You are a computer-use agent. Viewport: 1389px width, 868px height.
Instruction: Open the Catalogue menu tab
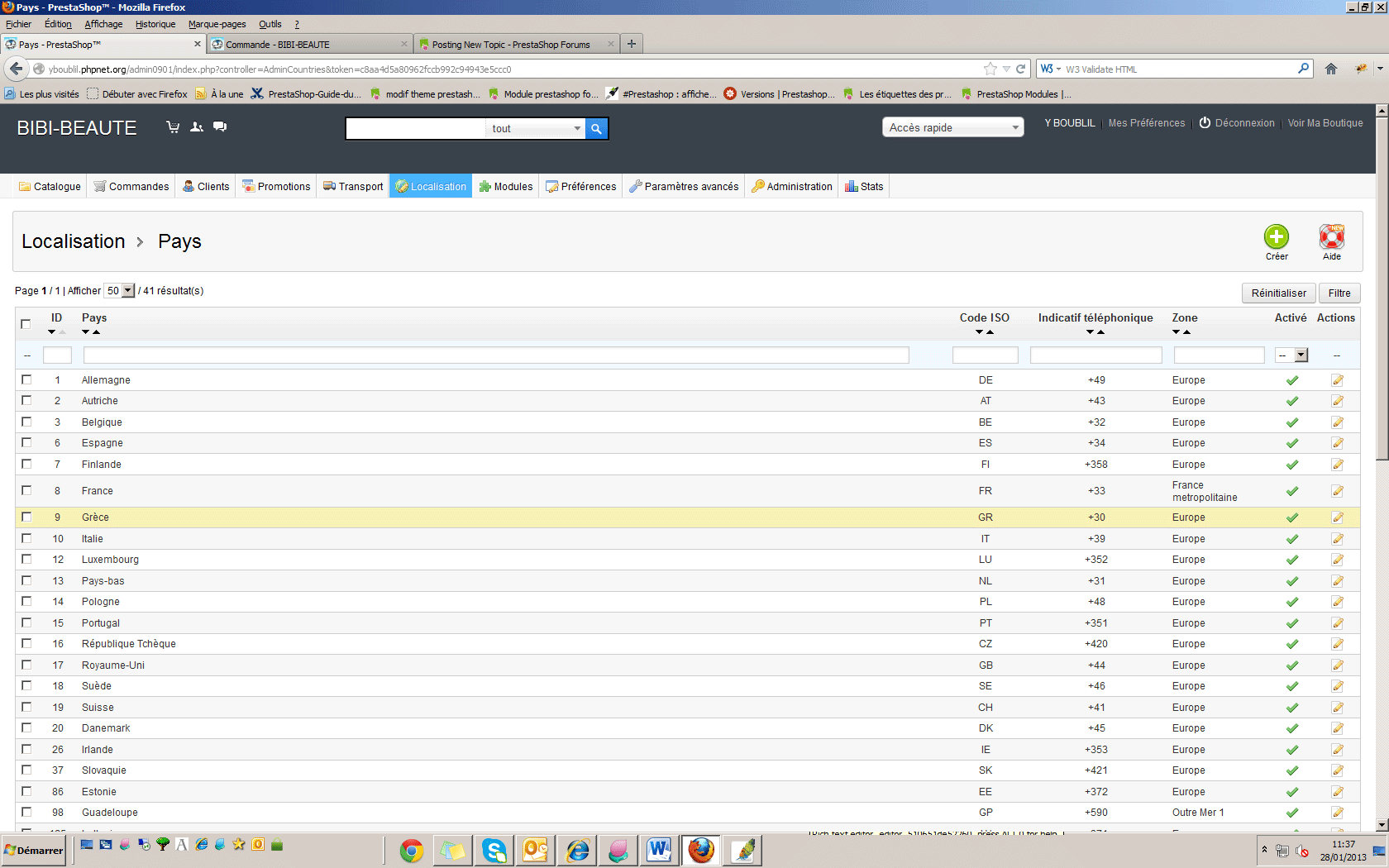[50, 186]
